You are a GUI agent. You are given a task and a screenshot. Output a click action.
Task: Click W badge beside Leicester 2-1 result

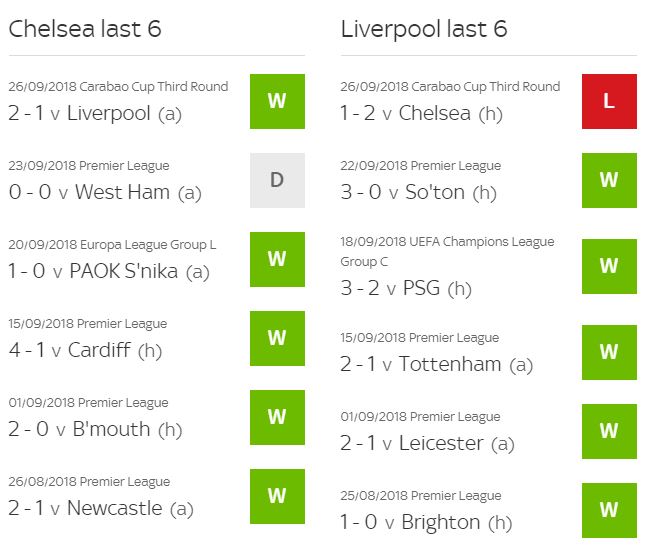point(609,431)
